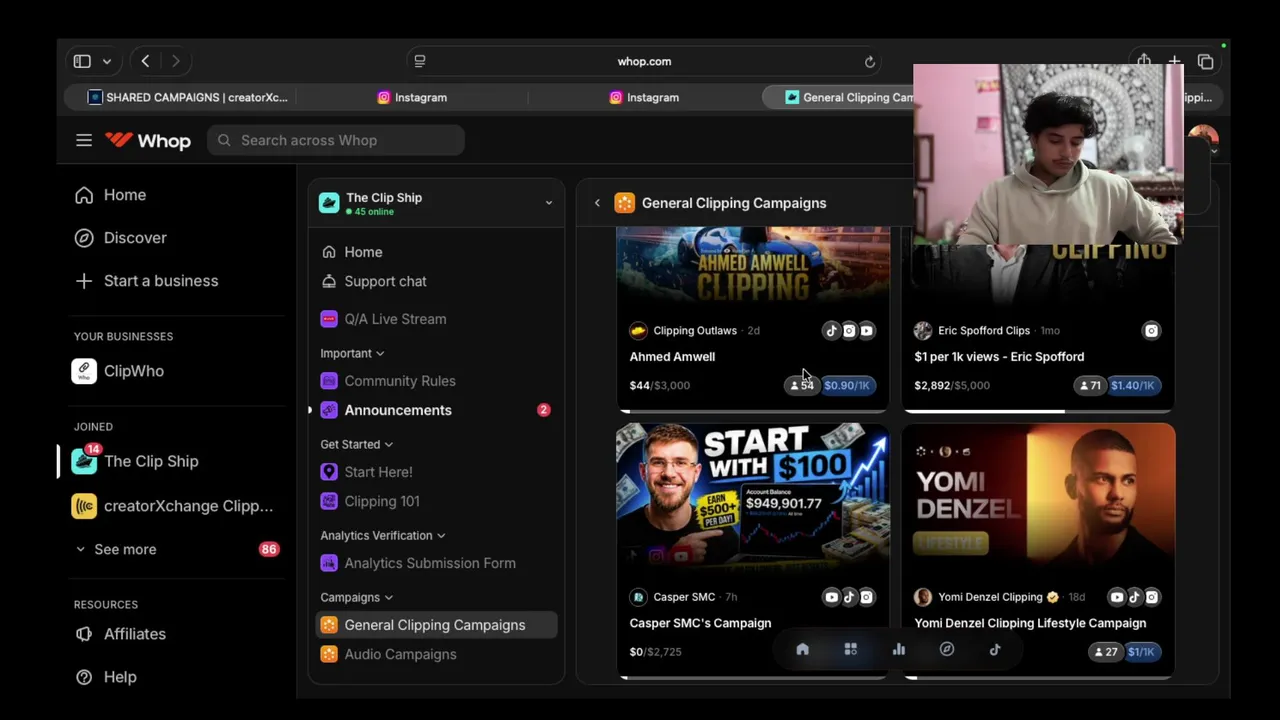This screenshot has width=1280, height=720.
Task: Expand The Clip Ship header dropdown
Action: click(x=548, y=203)
